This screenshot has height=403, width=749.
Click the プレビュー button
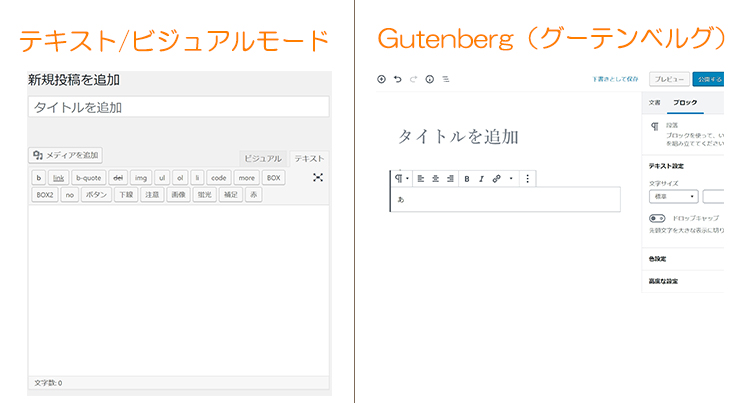pyautogui.click(x=669, y=79)
